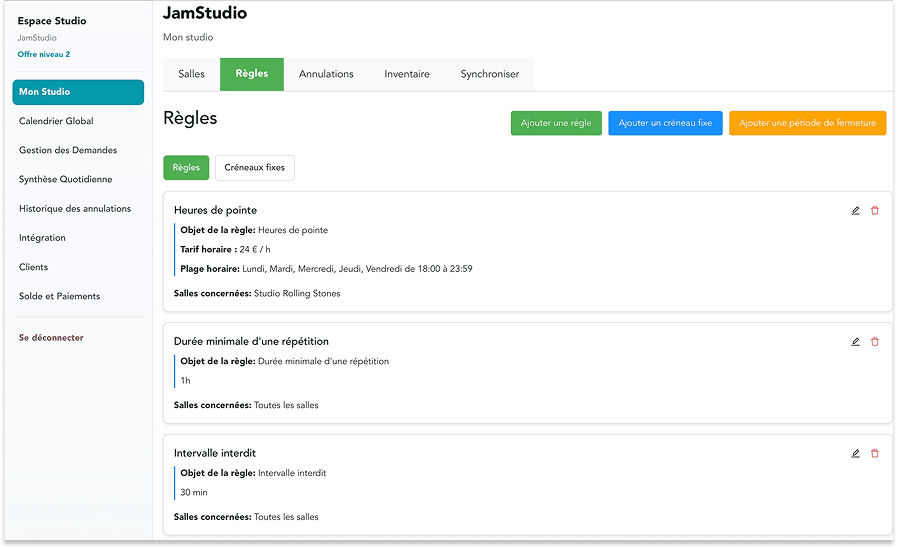
Task: Click the Mon studio subtitle
Action: click(188, 37)
